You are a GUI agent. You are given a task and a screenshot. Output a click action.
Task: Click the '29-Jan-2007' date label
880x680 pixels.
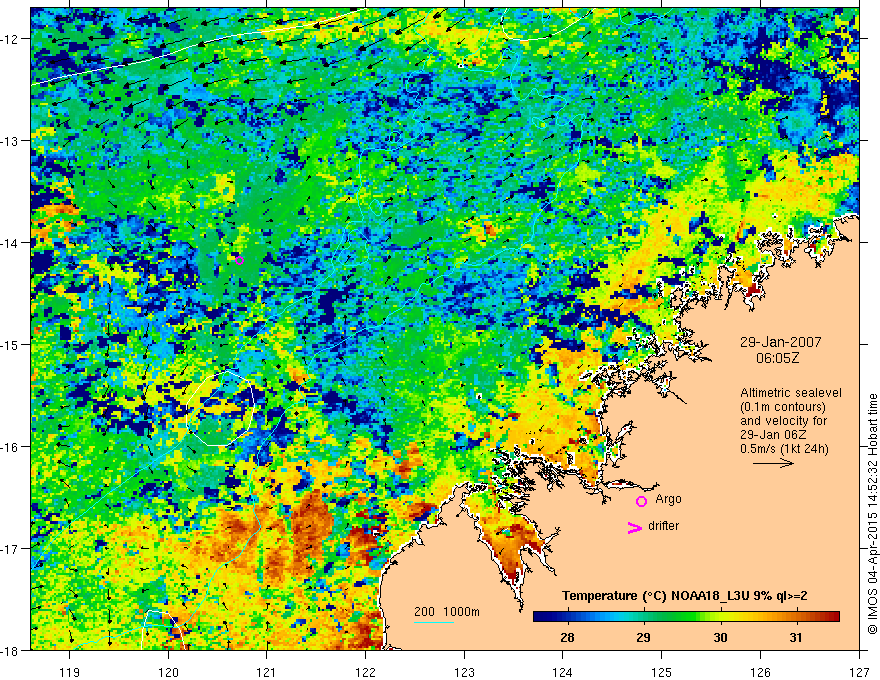(x=780, y=342)
